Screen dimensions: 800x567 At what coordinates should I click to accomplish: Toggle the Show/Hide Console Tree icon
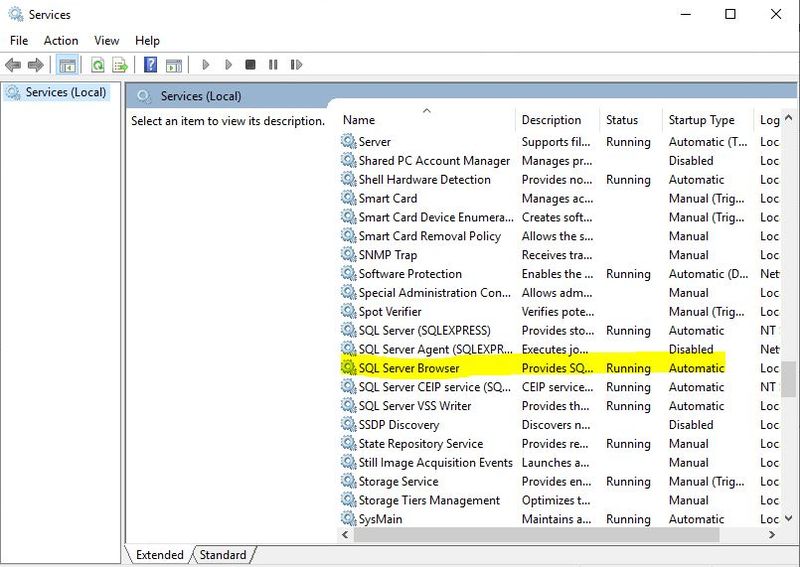pyautogui.click(x=67, y=65)
